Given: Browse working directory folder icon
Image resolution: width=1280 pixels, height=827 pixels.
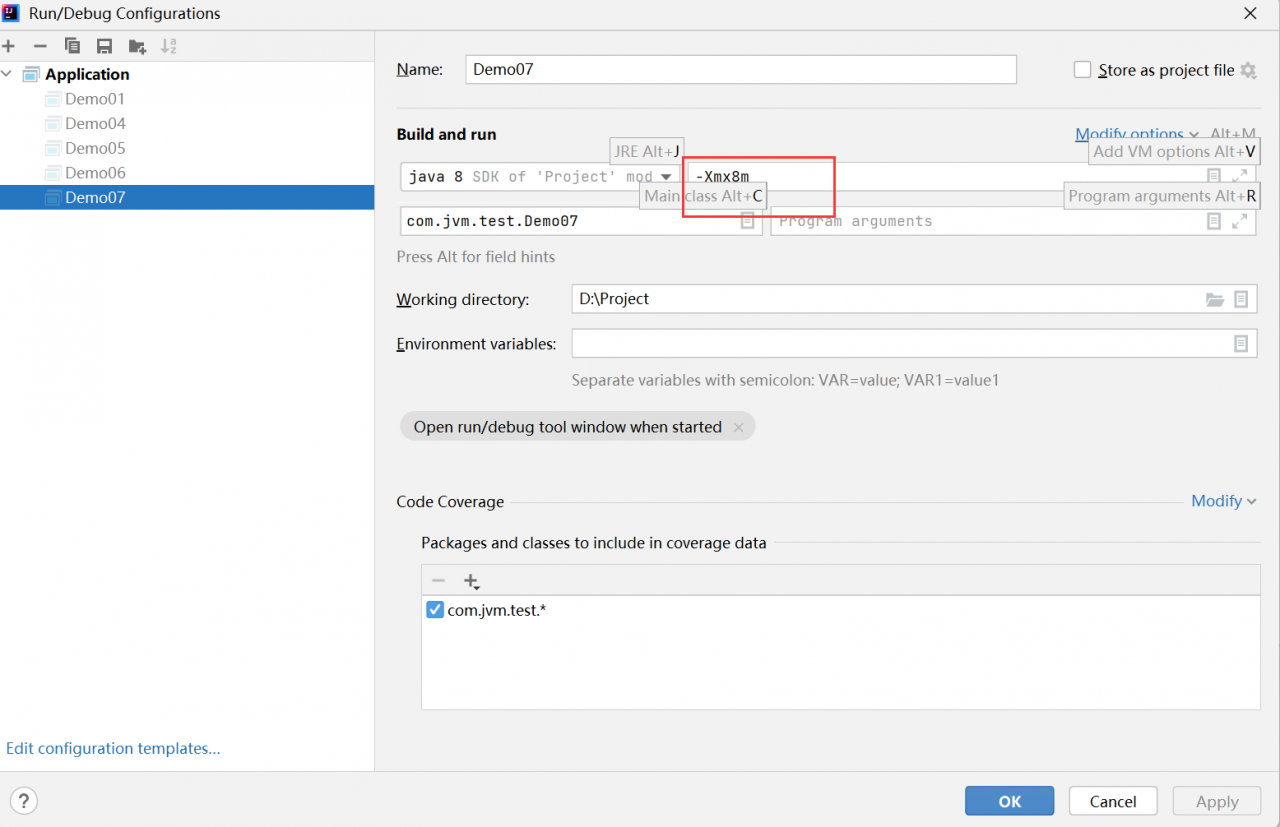Looking at the screenshot, I should pyautogui.click(x=1215, y=299).
